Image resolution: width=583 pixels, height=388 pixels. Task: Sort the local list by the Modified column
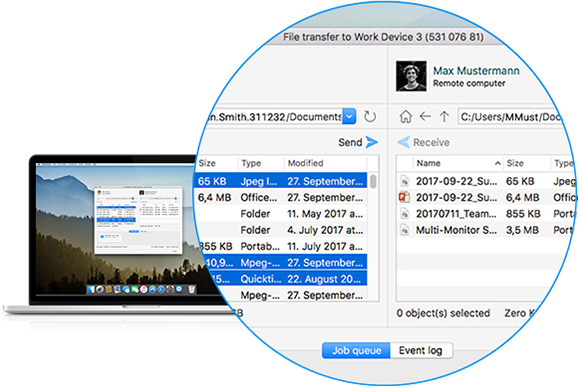(x=305, y=163)
